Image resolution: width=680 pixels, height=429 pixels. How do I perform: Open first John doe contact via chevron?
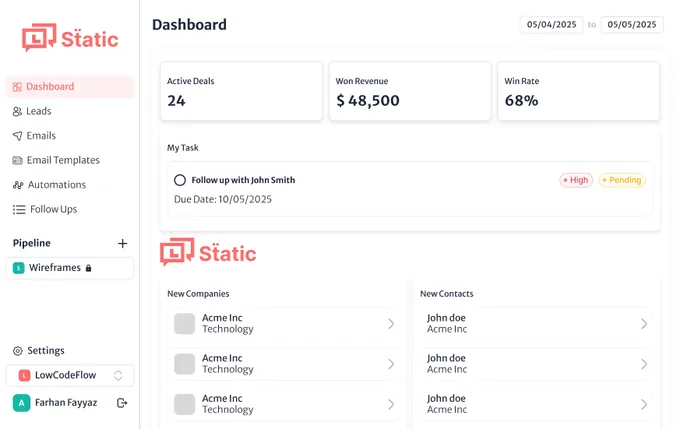644,324
